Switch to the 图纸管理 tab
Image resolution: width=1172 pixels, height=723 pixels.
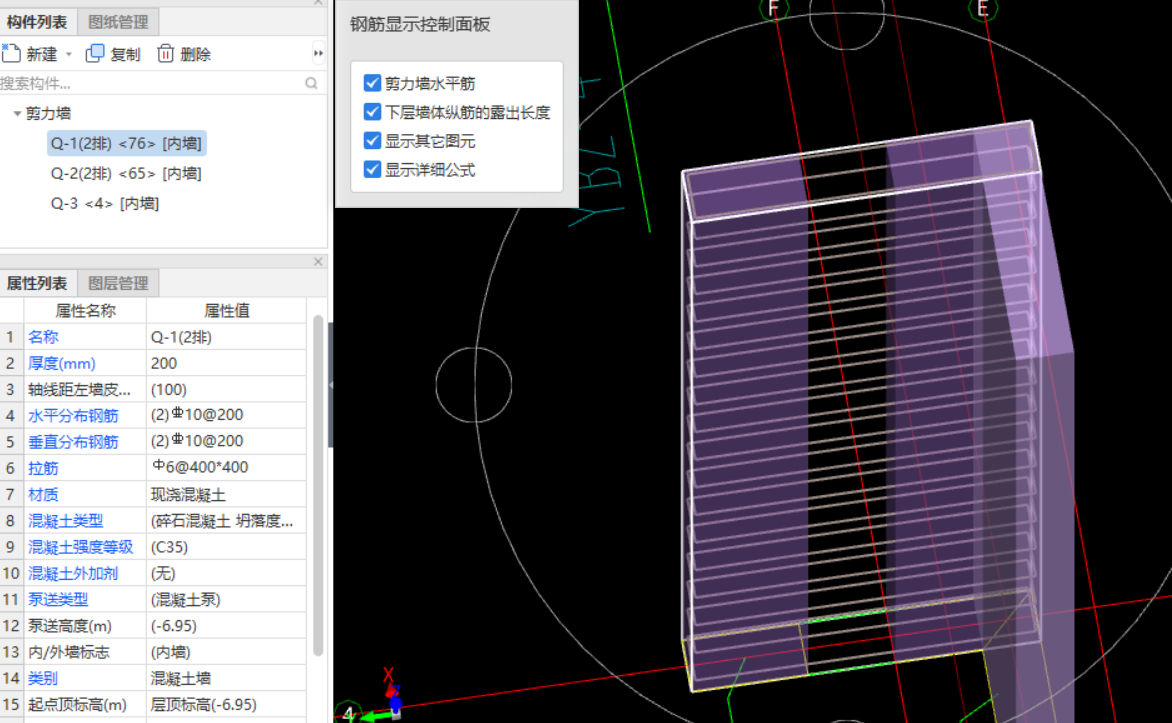click(118, 22)
